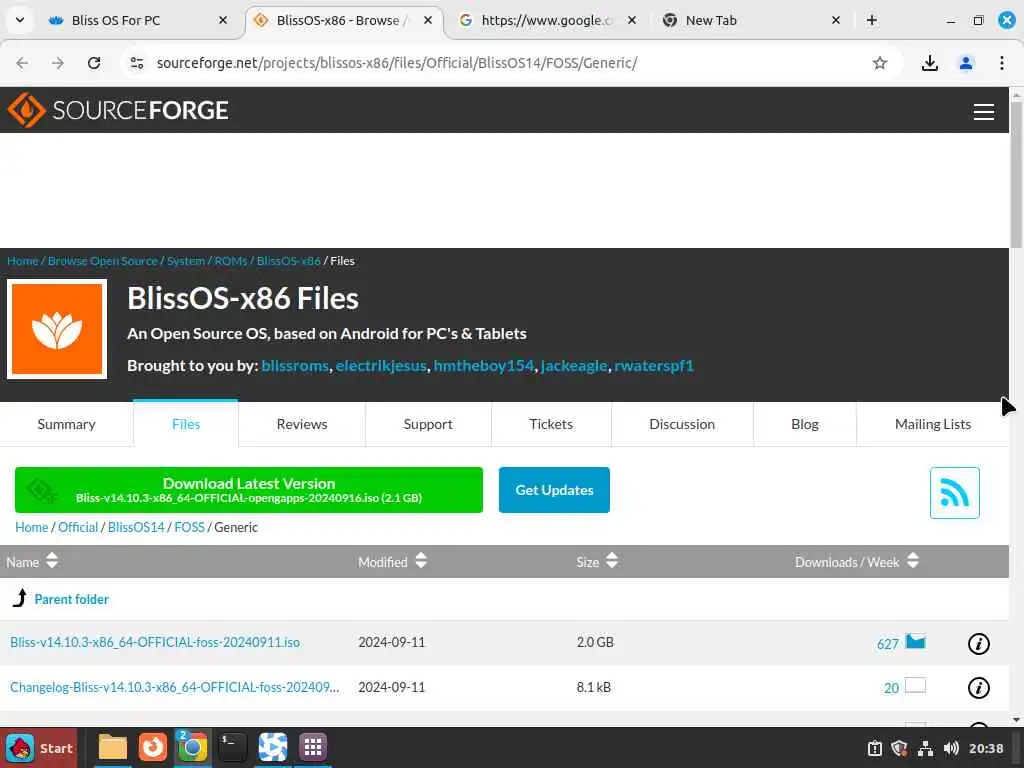The image size is (1024, 768).
Task: Switch to the Bliss OS For PC browser tab
Action: (137, 20)
